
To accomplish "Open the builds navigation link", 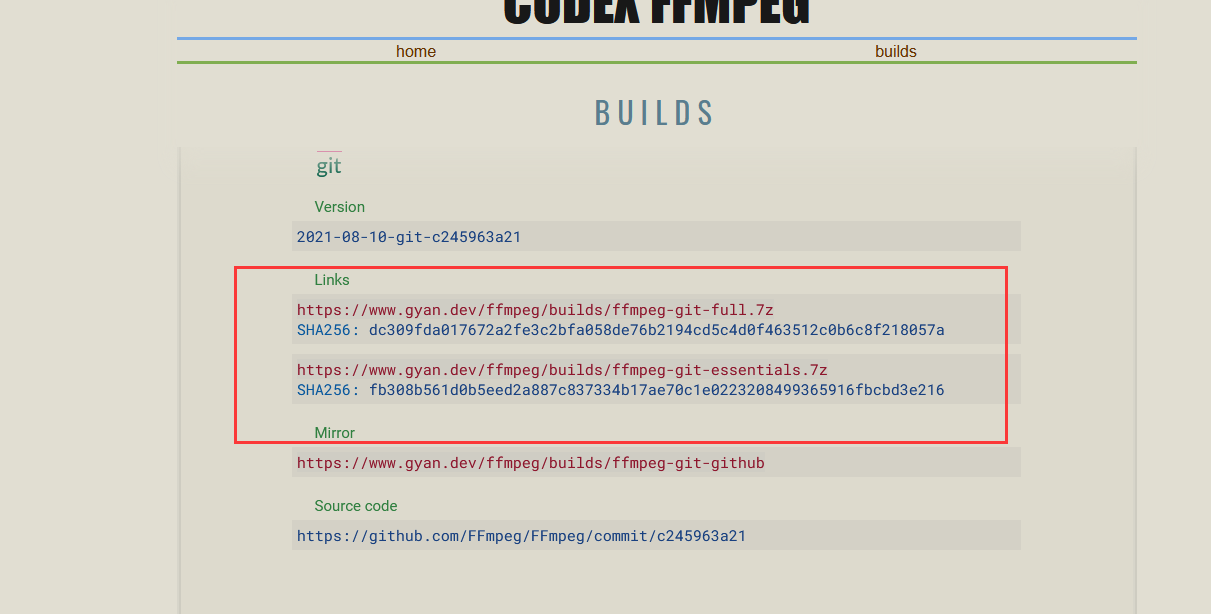I will coord(896,51).
